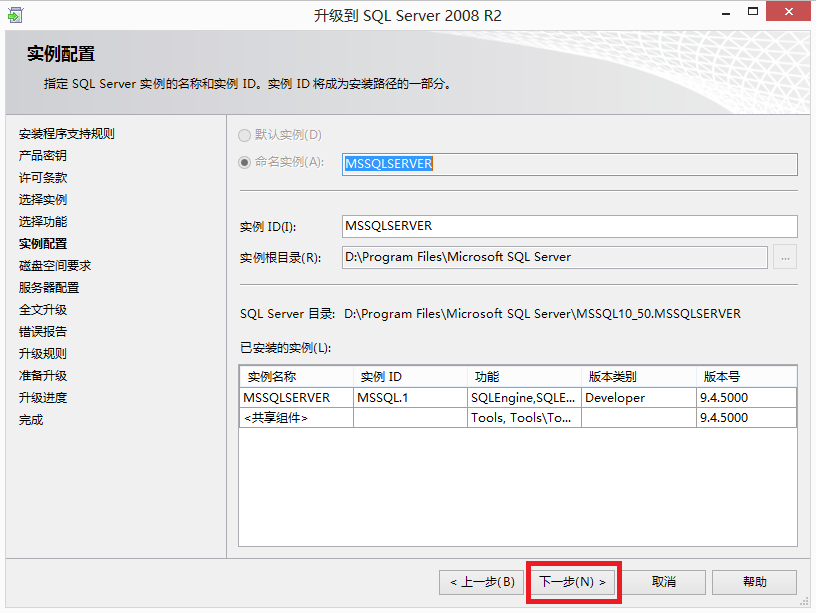Click the 实例根目录(R) path field
Screen dimensions: 816x613
(x=554, y=257)
